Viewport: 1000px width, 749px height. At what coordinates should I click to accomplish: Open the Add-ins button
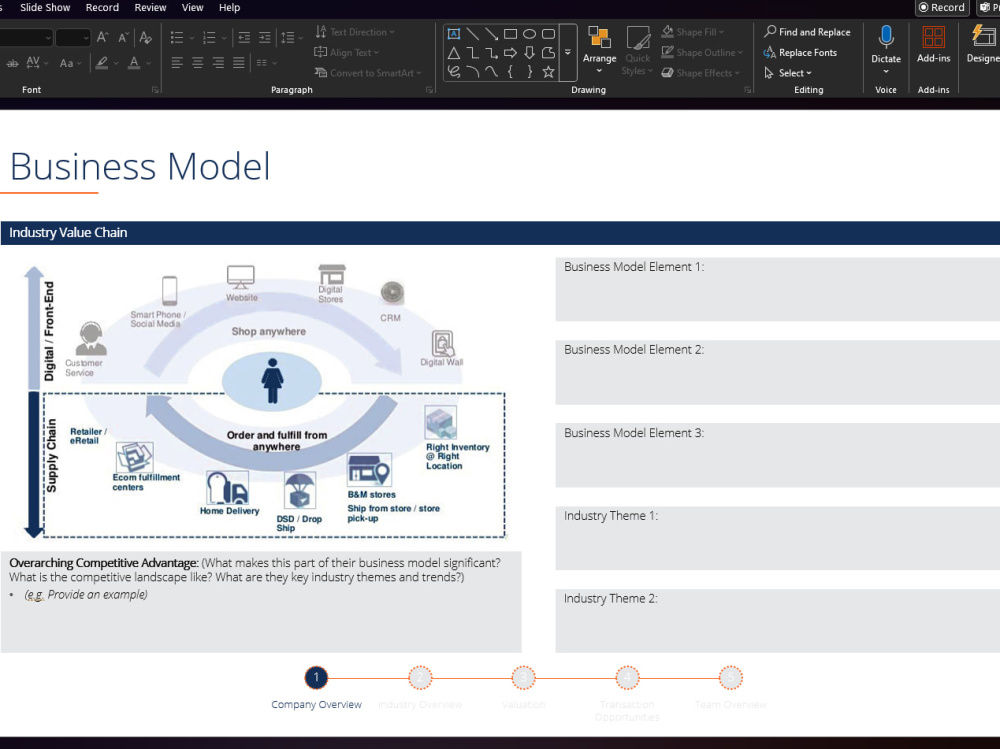(934, 45)
